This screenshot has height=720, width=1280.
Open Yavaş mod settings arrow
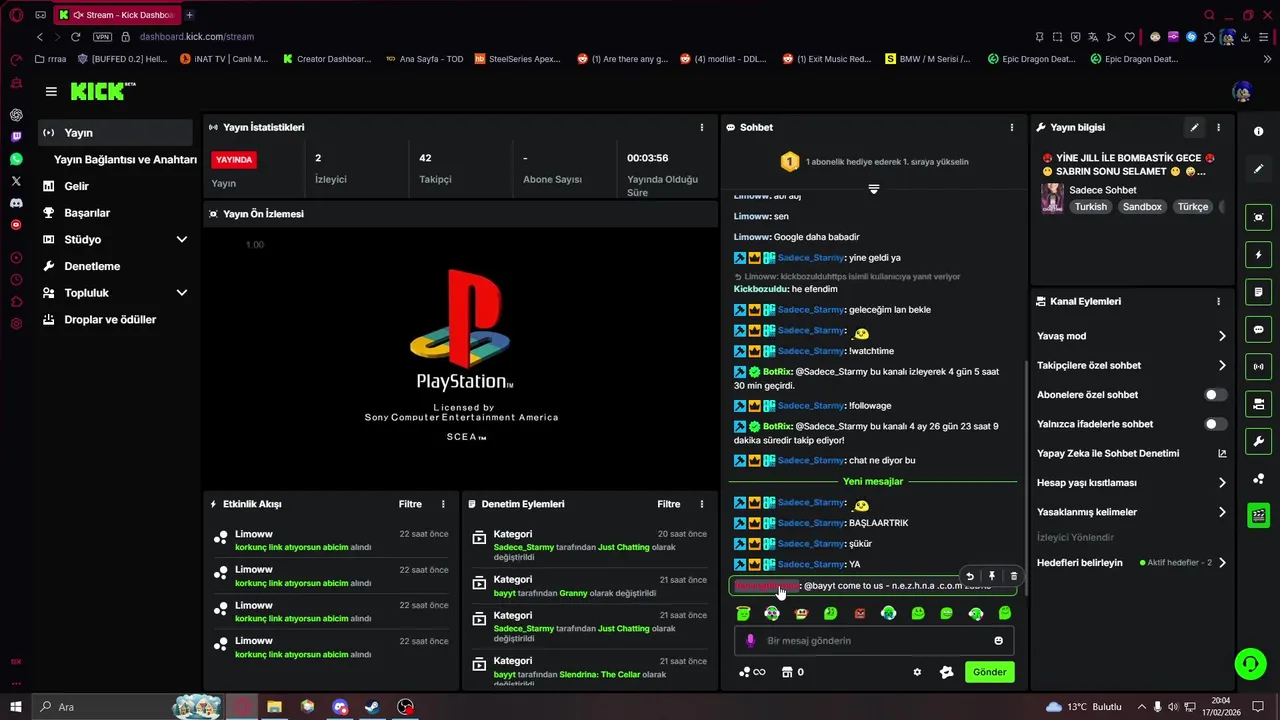[x=1221, y=336]
